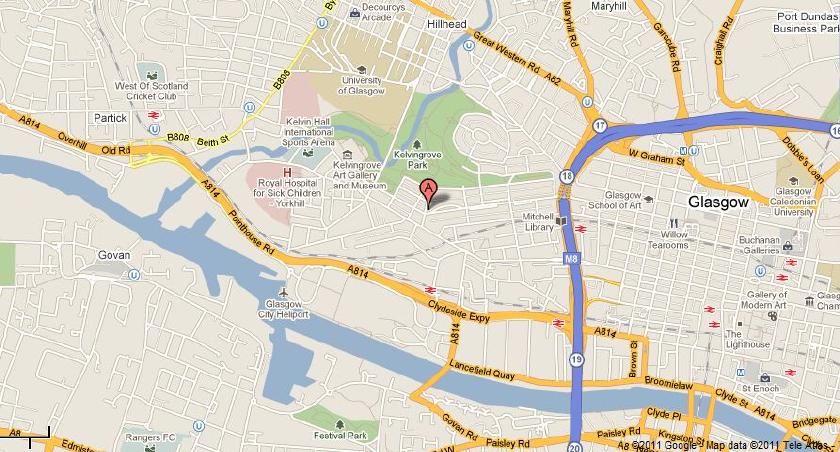Click the Glasgow city name label
Screen dimensions: 840x452
click(718, 202)
